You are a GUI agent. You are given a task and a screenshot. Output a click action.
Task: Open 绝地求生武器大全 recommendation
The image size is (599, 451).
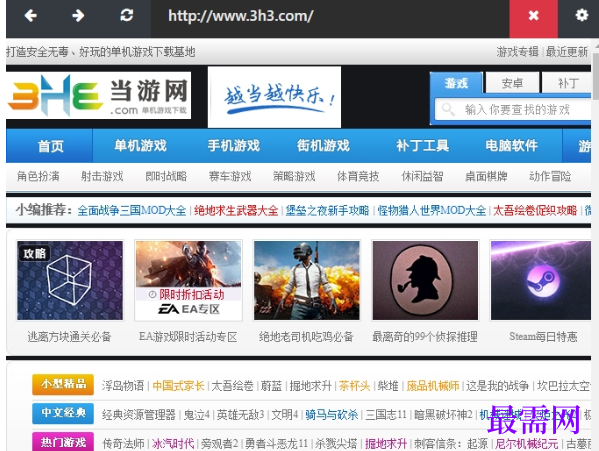[236, 210]
